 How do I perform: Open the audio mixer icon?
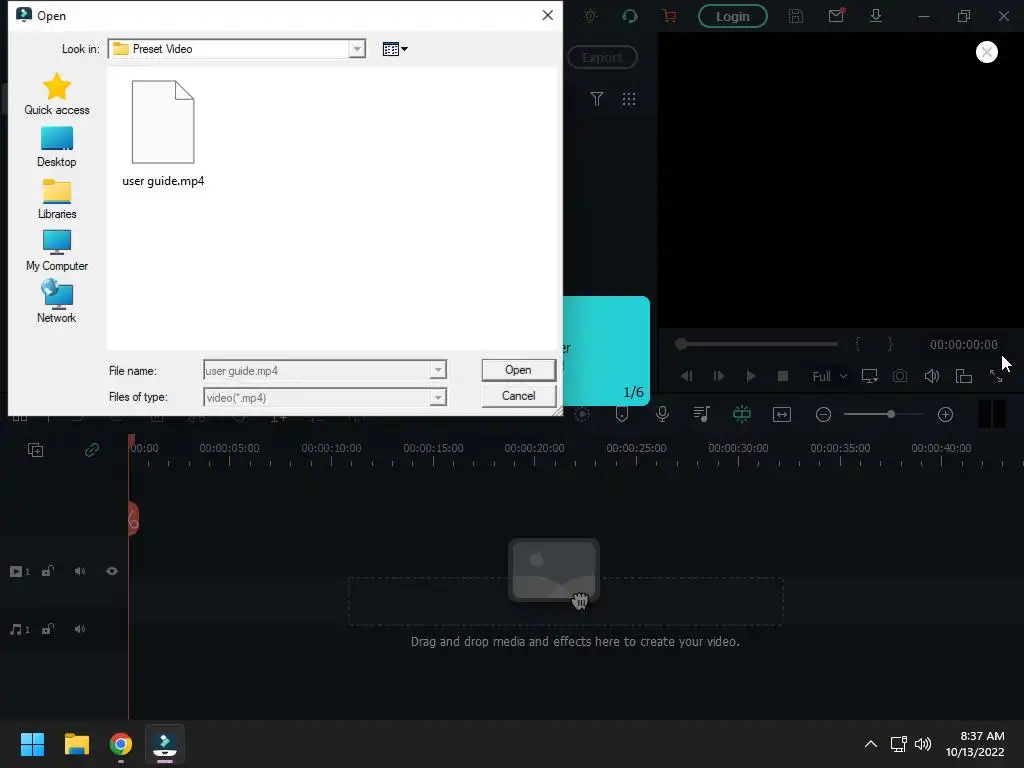701,414
